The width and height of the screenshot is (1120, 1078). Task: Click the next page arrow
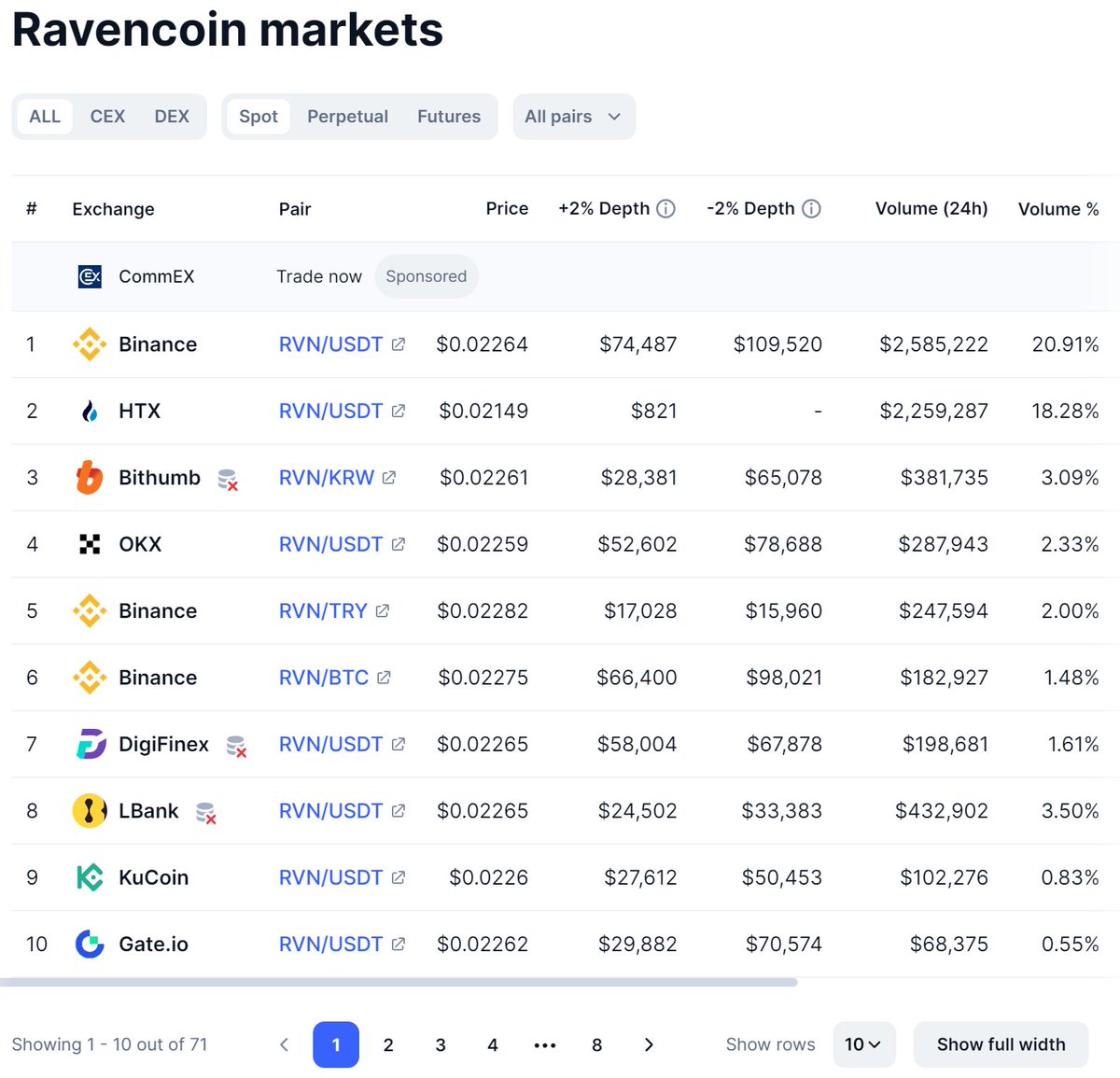pos(650,1044)
